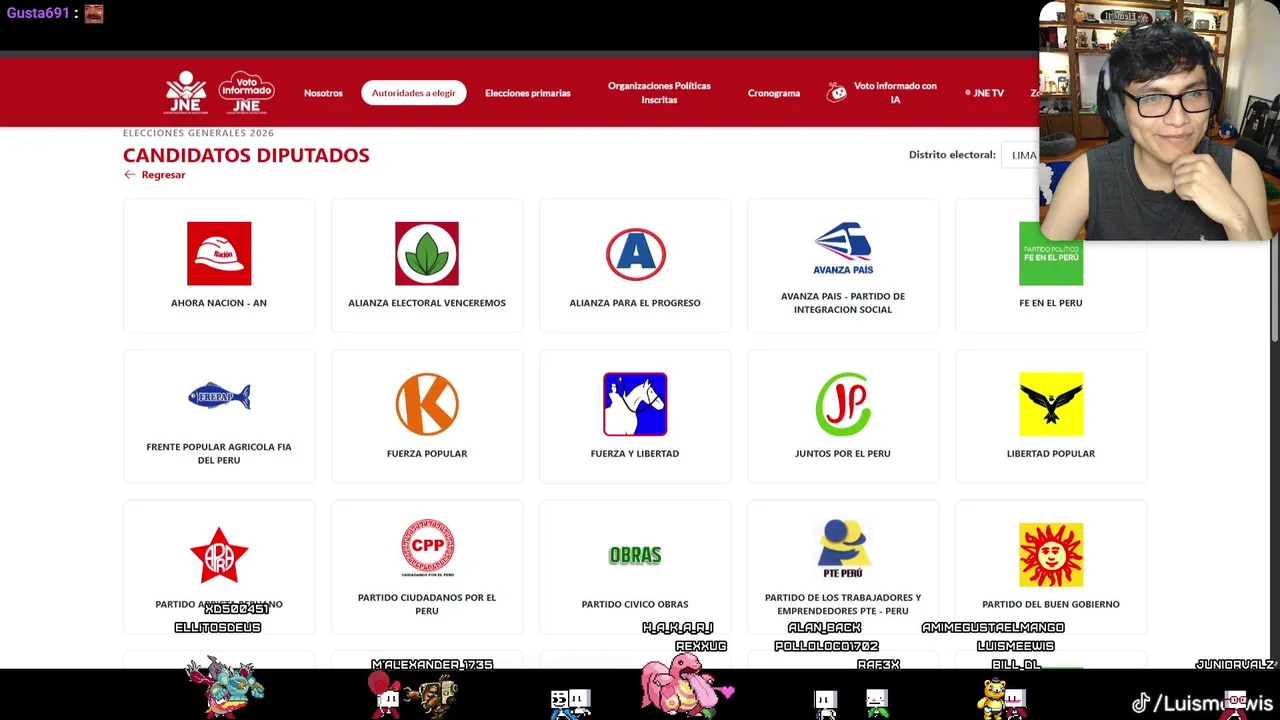Click PARTIDO DEL BUEN GOBIERNO label
The width and height of the screenshot is (1280, 720).
click(1051, 604)
